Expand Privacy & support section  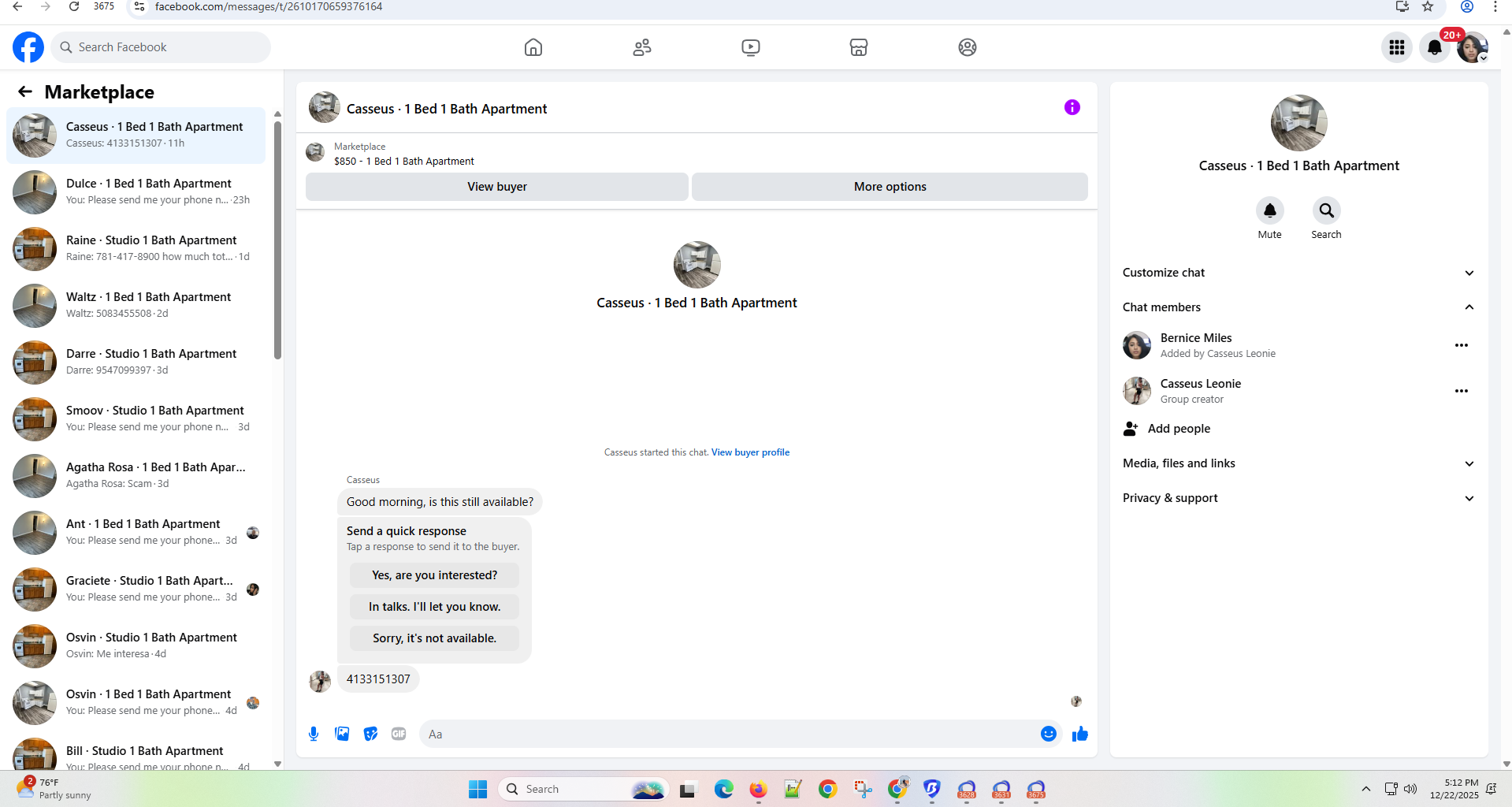[x=1298, y=498]
